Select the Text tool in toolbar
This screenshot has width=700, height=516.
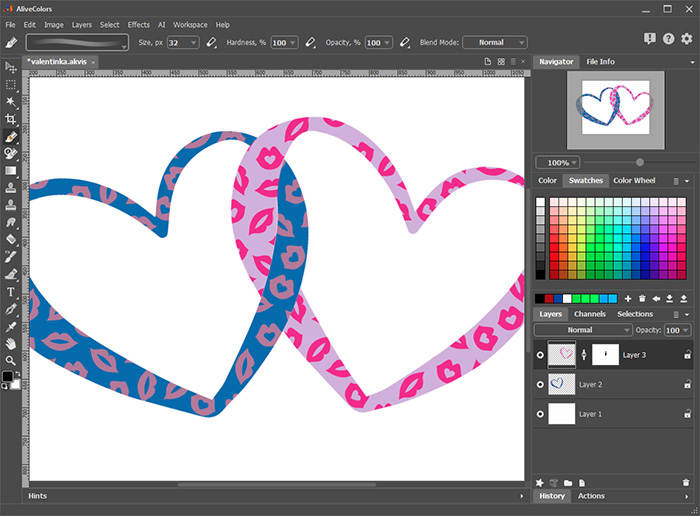[x=11, y=291]
